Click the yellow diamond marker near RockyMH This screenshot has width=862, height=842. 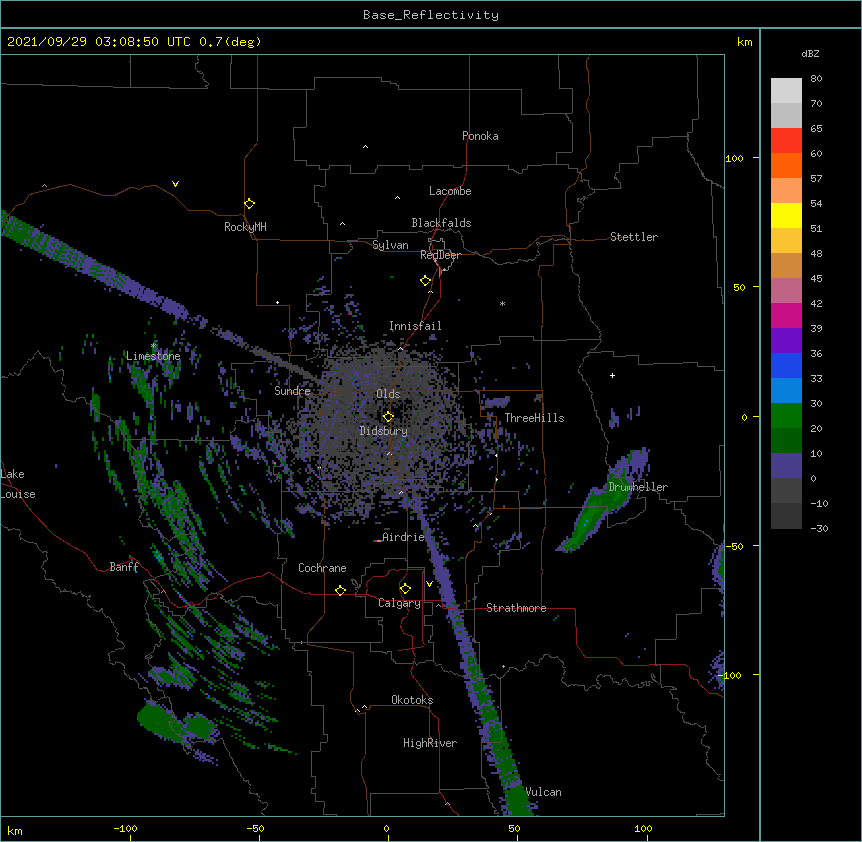tap(250, 204)
